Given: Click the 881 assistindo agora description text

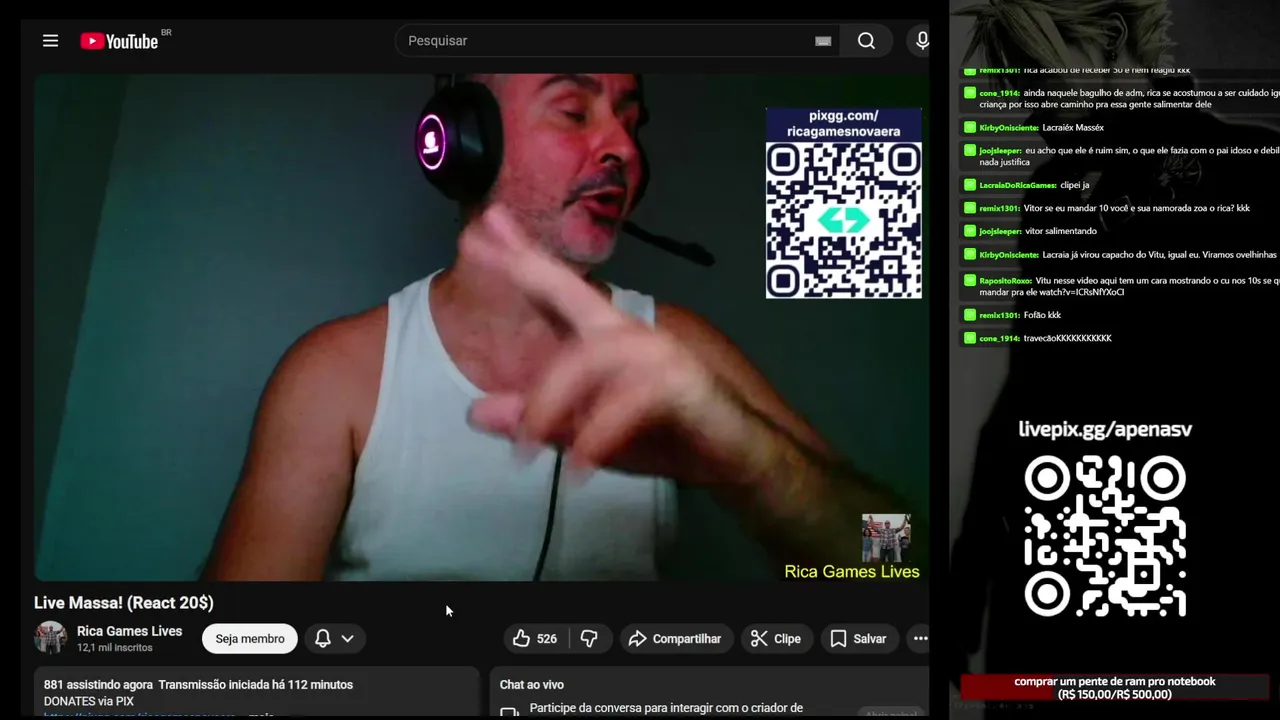Looking at the screenshot, I should [198, 685].
